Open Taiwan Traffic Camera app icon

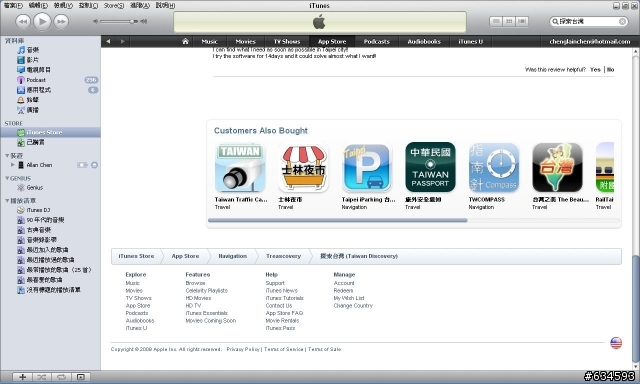[240, 167]
